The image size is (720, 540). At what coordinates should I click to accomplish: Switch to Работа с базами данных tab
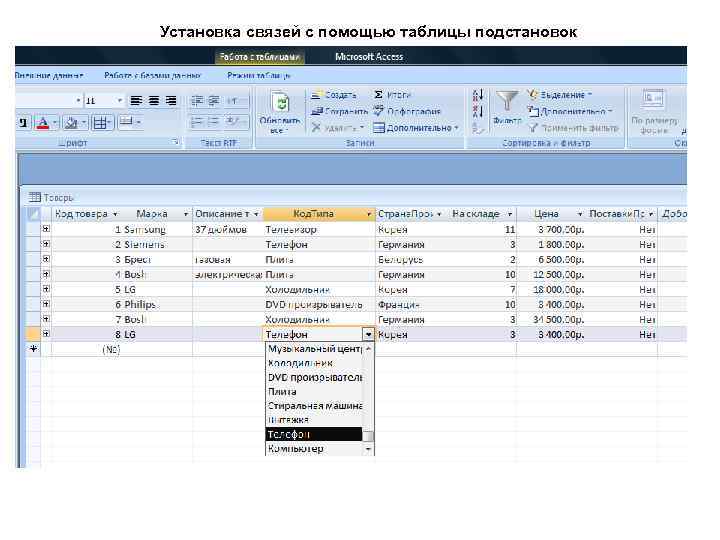152,75
